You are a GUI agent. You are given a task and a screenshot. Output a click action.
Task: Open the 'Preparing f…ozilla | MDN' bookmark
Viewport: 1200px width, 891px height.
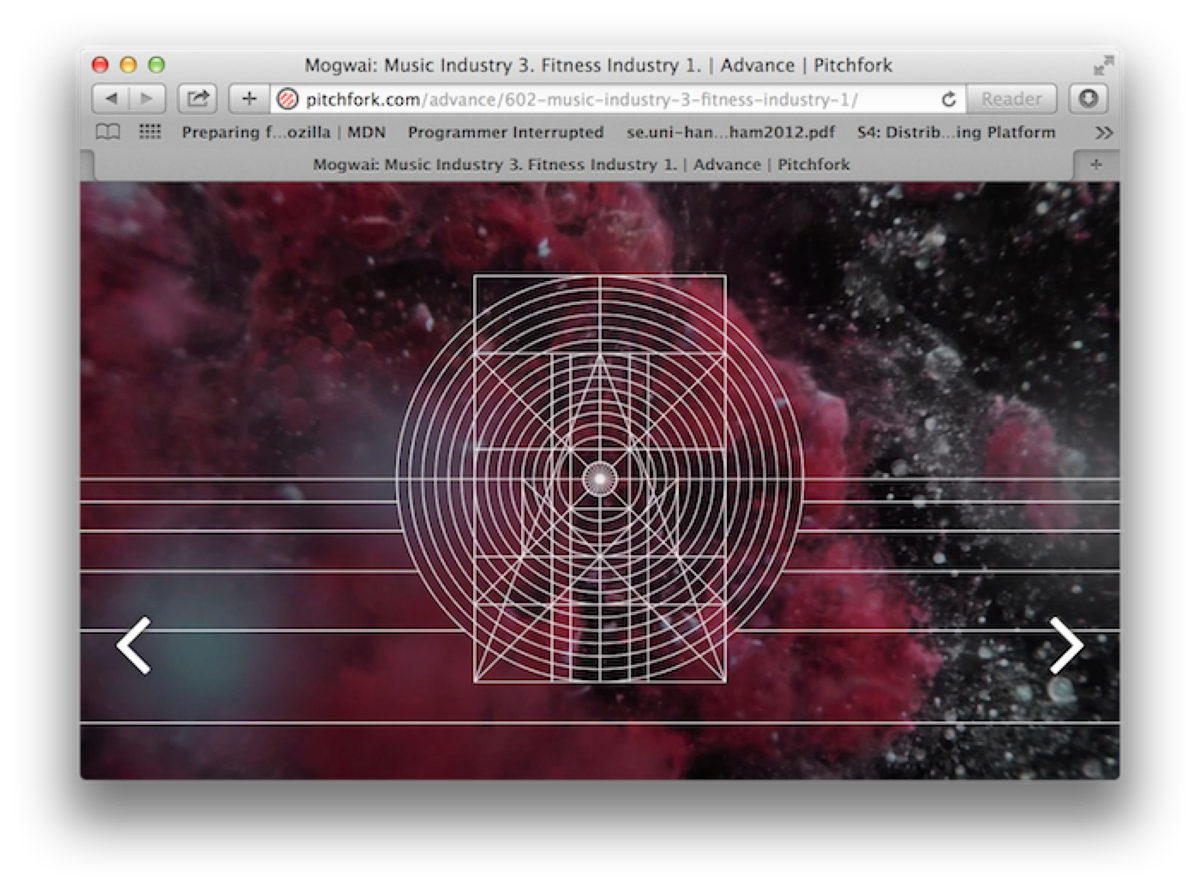point(283,132)
